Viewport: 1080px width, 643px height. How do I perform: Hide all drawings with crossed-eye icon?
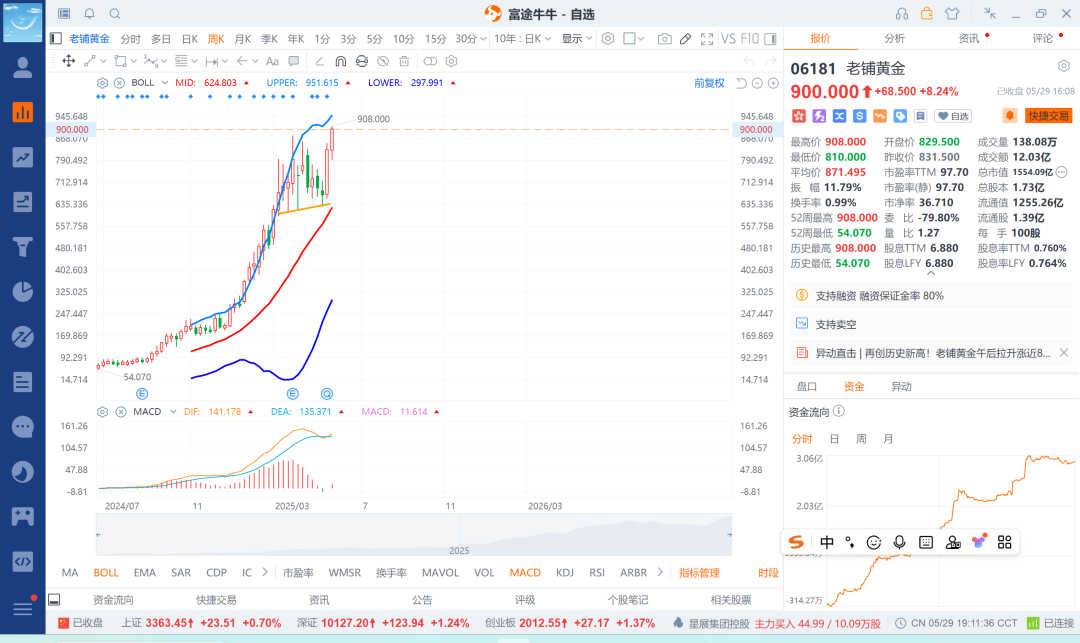383,61
